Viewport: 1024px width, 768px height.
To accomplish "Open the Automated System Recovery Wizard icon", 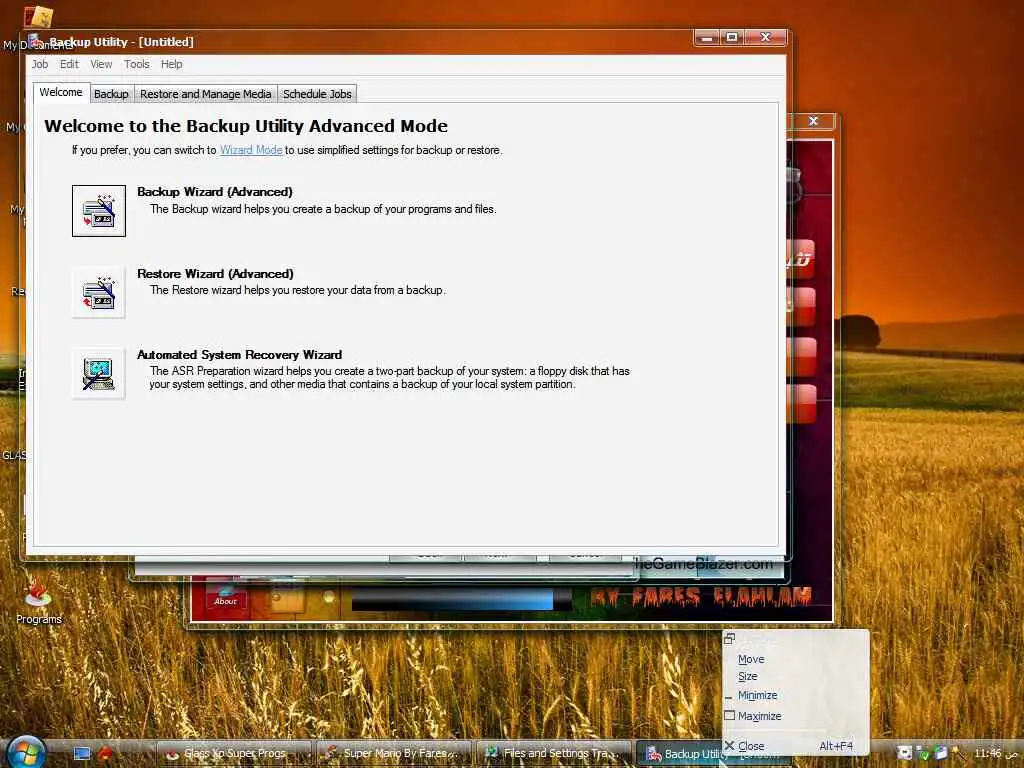I will [99, 374].
